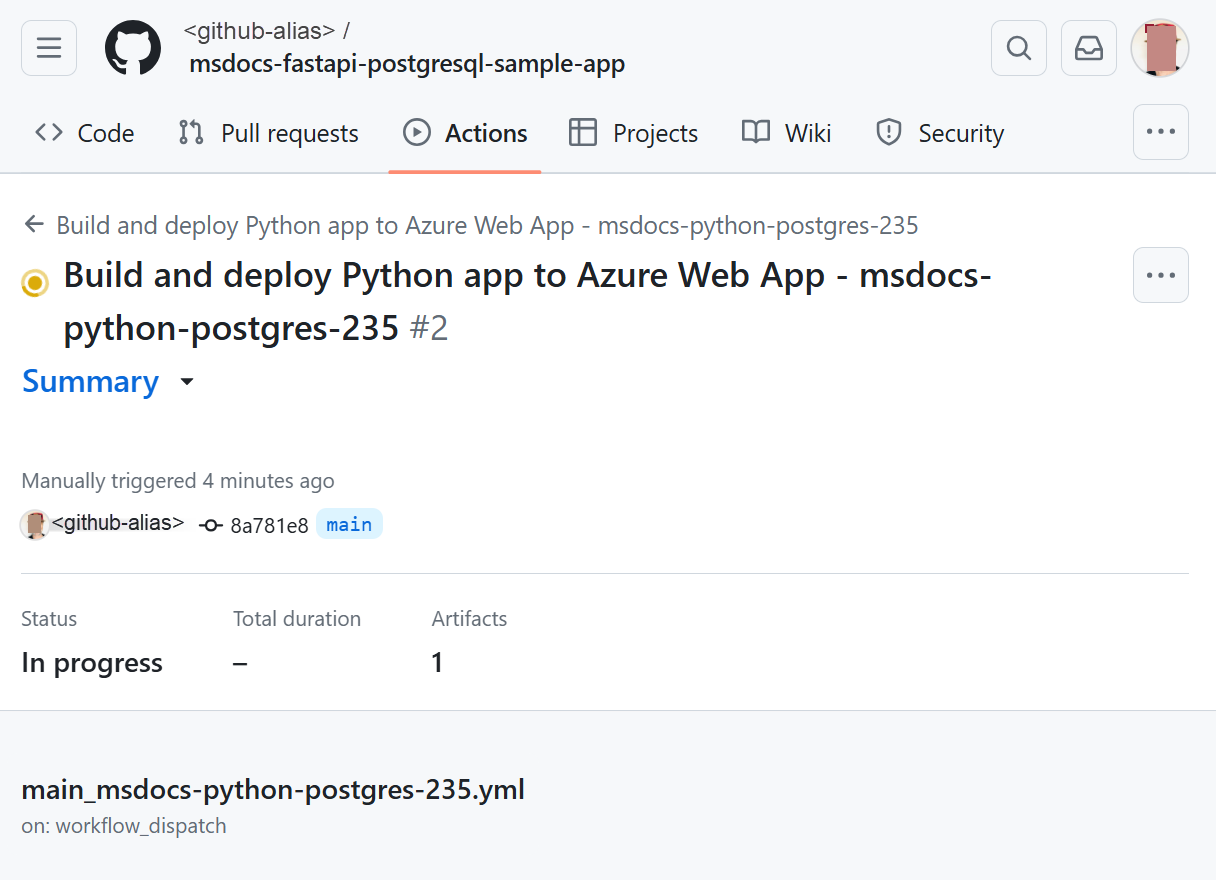Viewport: 1216px width, 880px height.
Task: Go back using the workflow breadcrumb arrow
Action: point(33,225)
